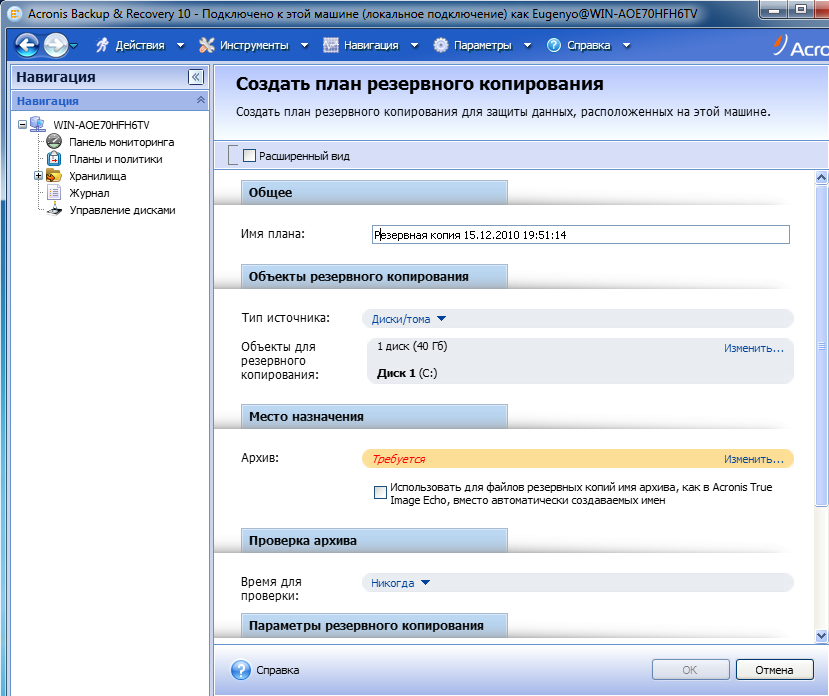The image size is (829, 696).
Task: Expand the Хранилища tree node
Action: coord(38,176)
